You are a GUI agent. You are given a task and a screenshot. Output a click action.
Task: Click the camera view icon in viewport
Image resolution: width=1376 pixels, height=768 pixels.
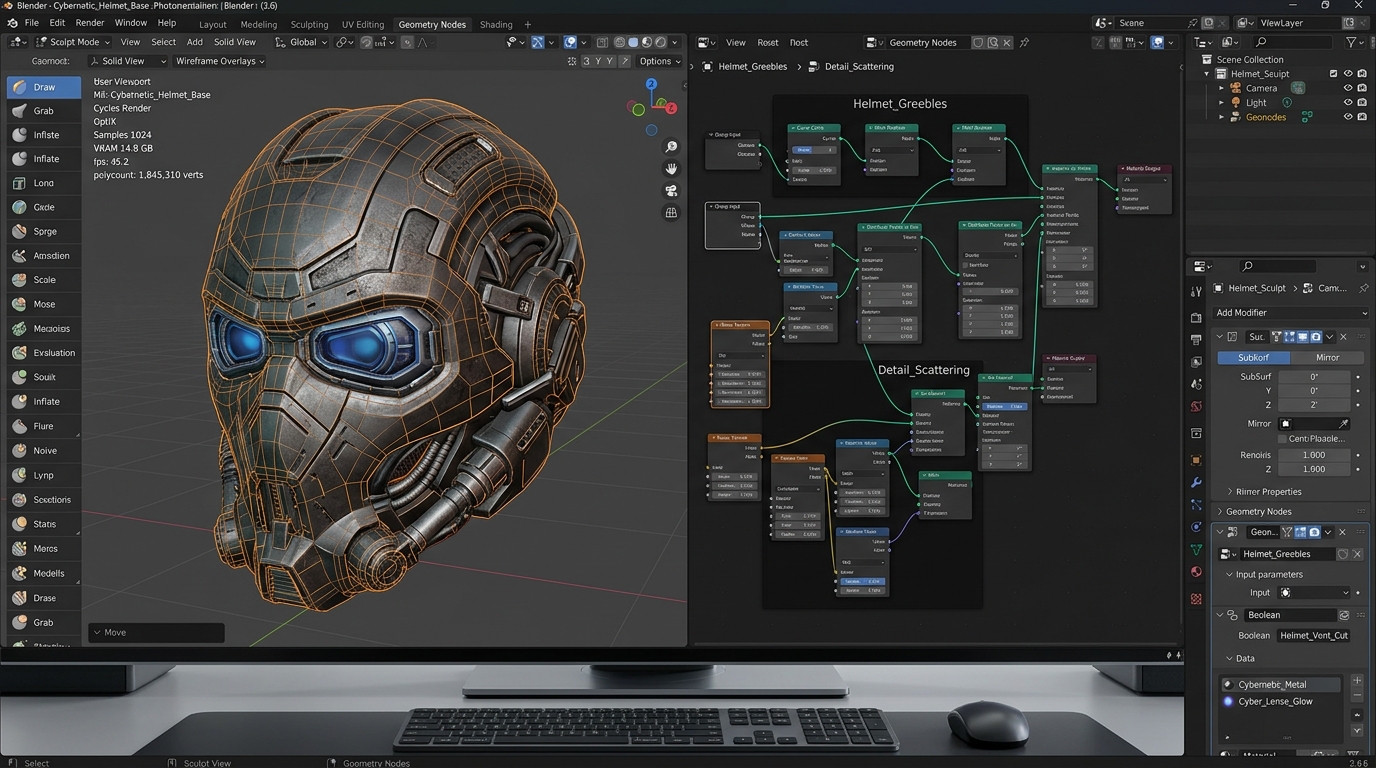pyautogui.click(x=671, y=191)
